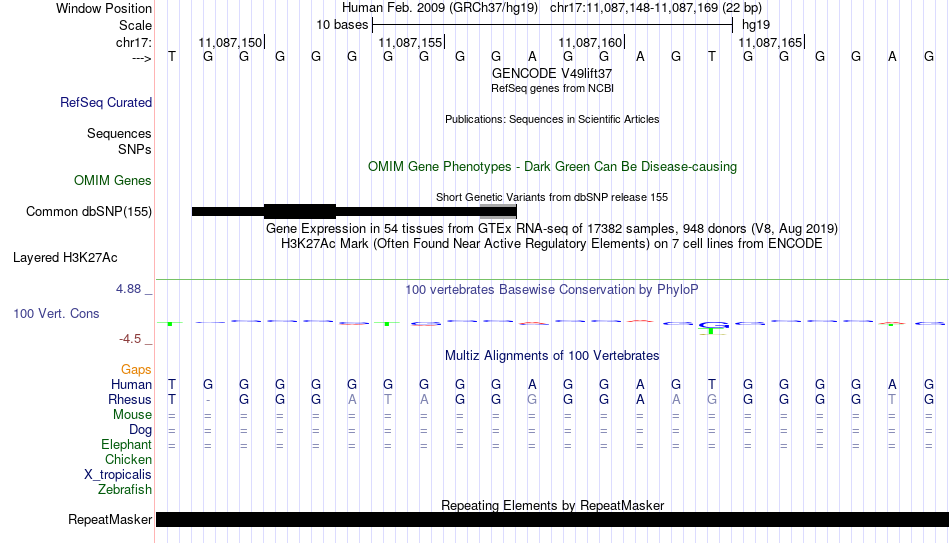The width and height of the screenshot is (950, 543).
Task: Open the OMIM Genes track label
Action: pos(112,181)
